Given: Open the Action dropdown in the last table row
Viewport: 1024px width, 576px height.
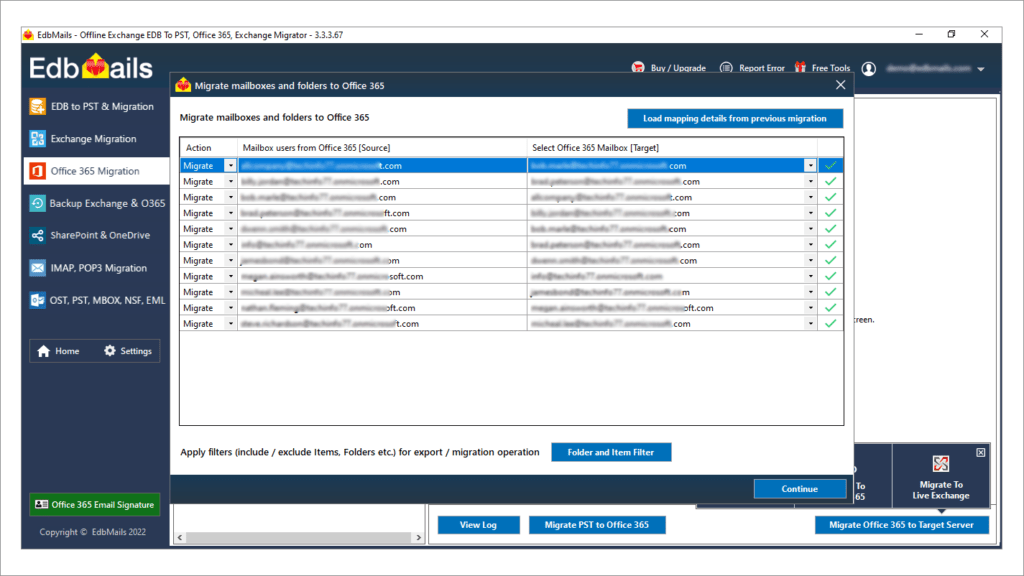Looking at the screenshot, I should pos(231,324).
